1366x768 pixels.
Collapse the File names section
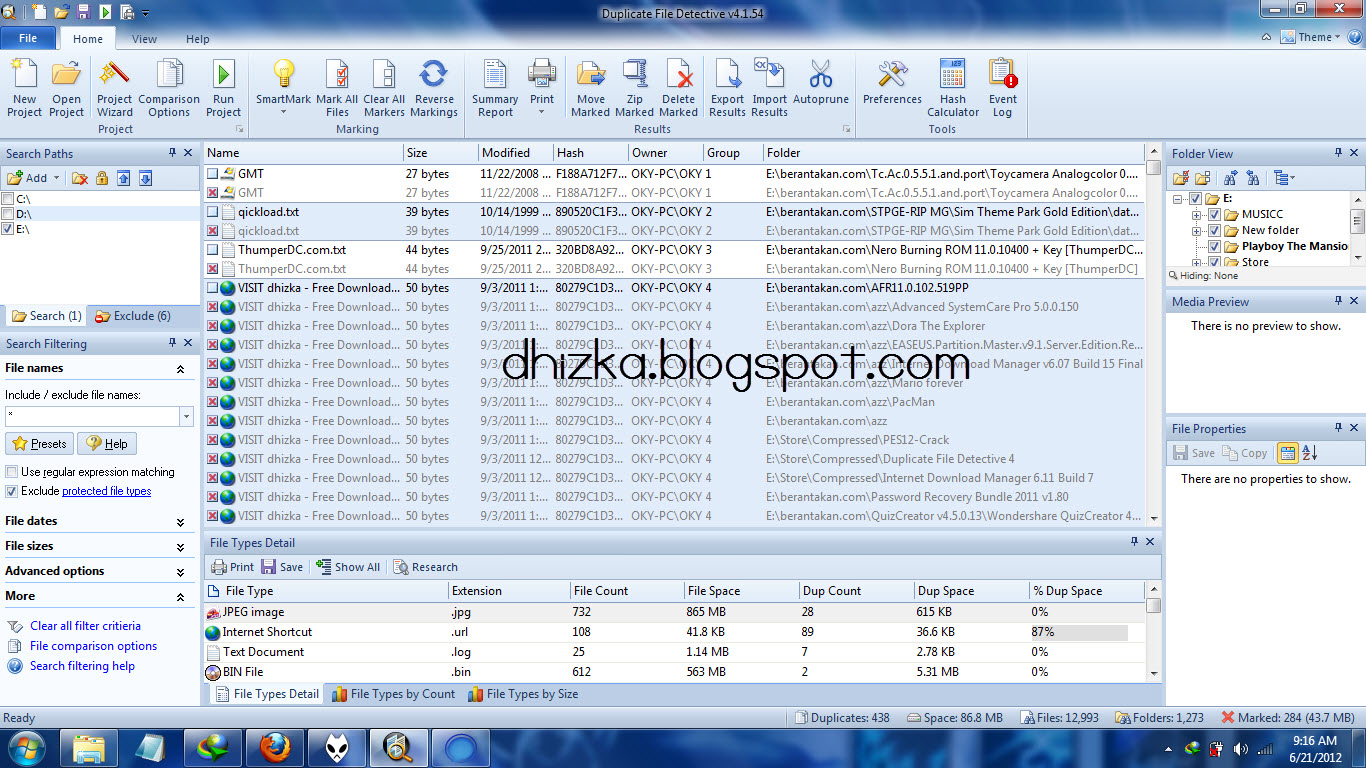[x=180, y=369]
